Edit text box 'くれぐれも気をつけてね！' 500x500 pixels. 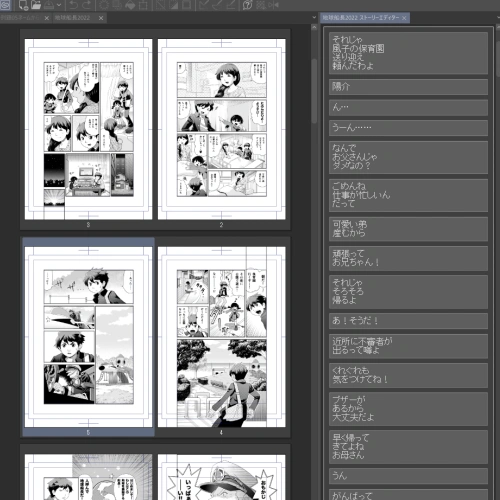pos(408,375)
